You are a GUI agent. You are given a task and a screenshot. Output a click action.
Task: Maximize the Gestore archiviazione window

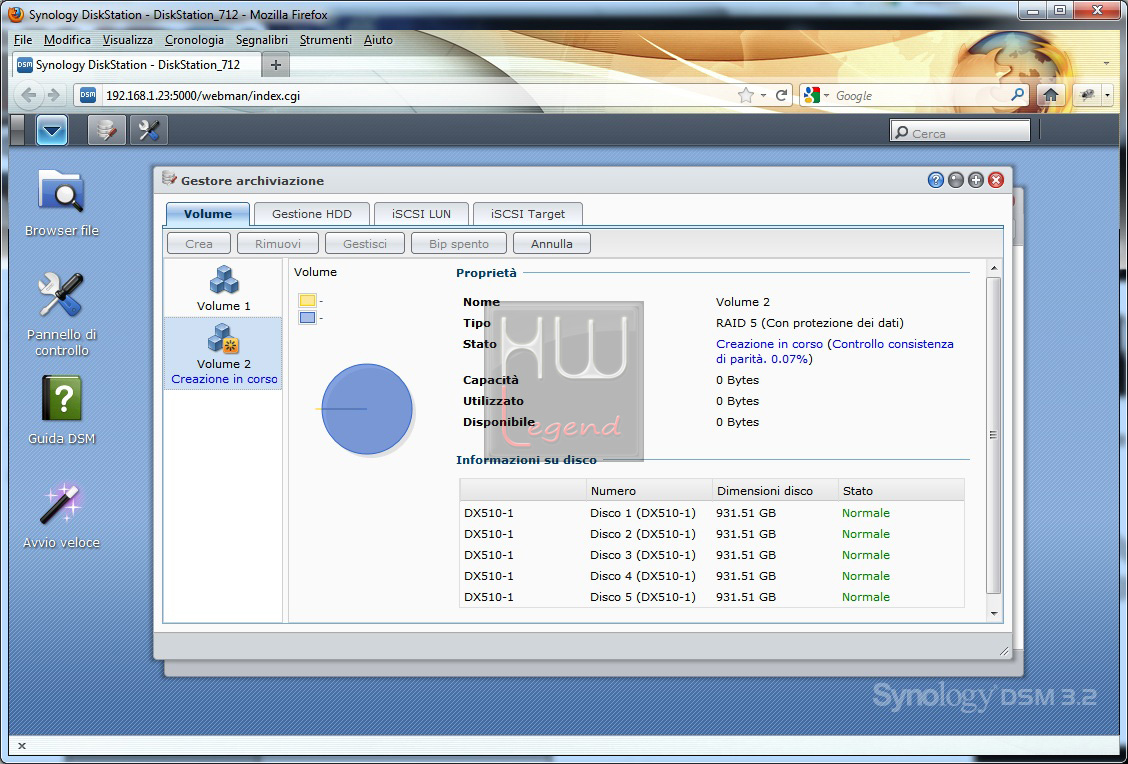[x=975, y=180]
